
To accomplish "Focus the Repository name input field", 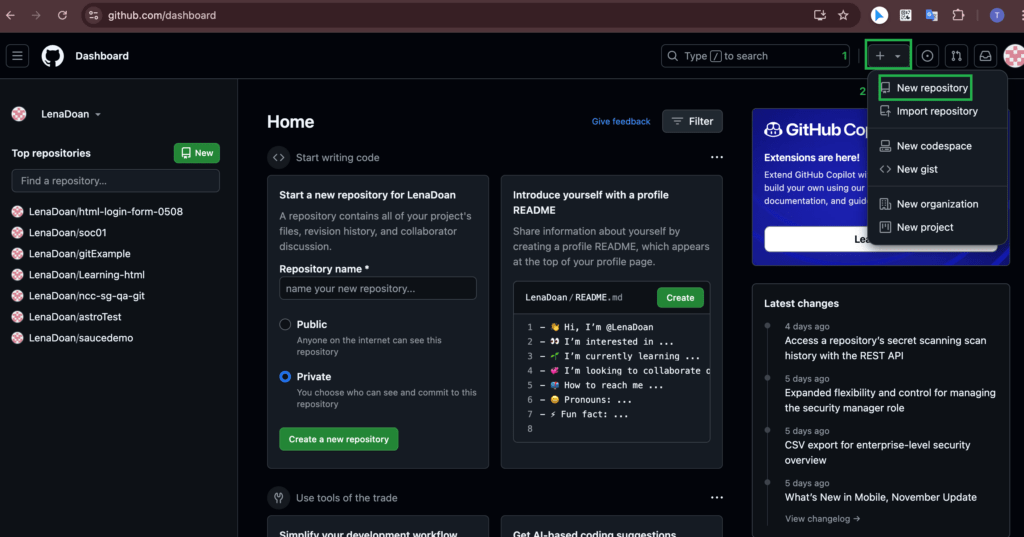I will [377, 288].
